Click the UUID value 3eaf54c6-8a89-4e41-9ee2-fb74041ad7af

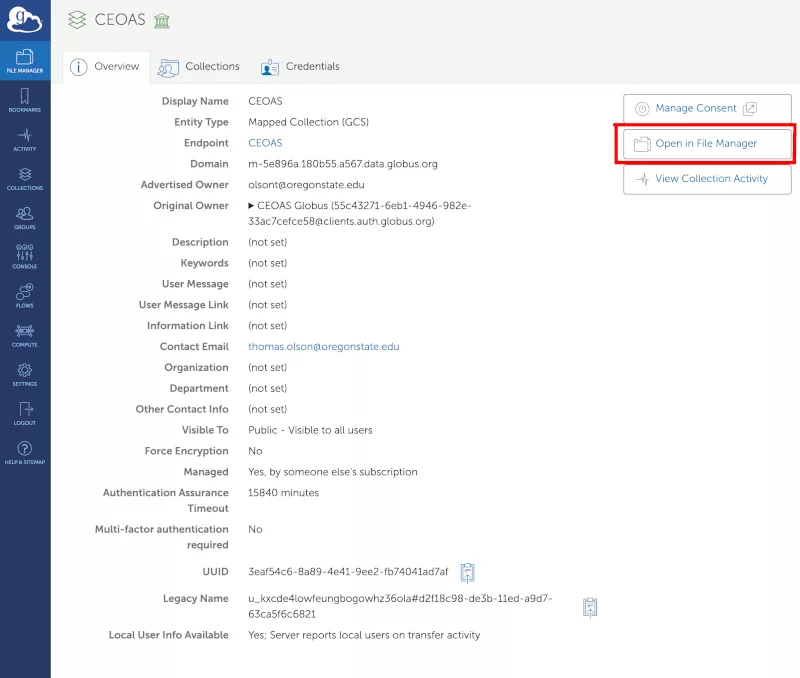point(348,571)
